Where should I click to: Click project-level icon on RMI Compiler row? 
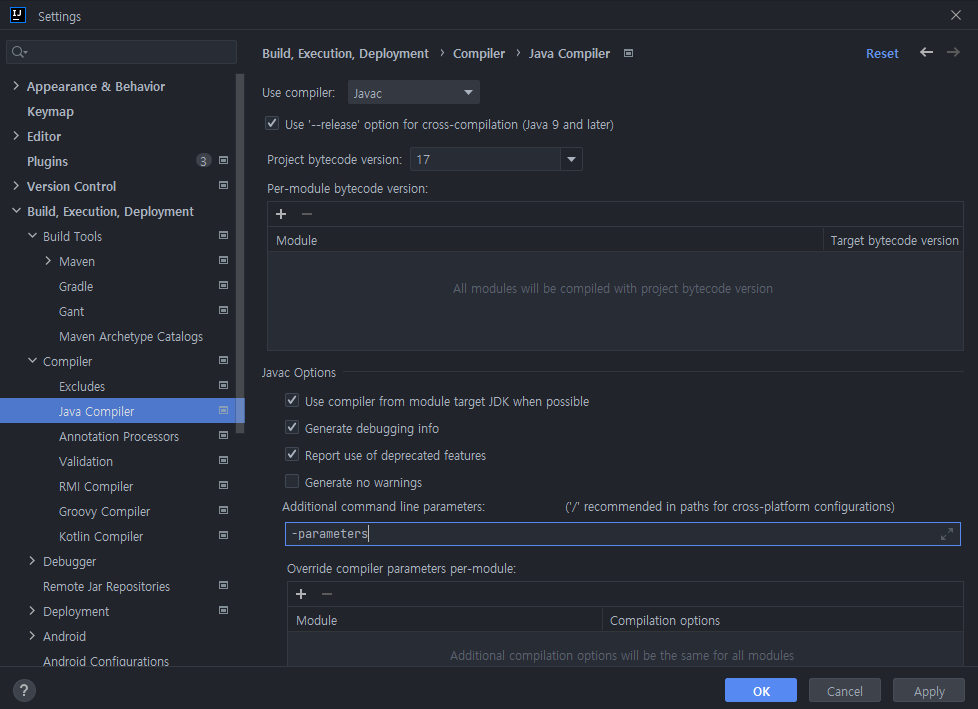coord(223,485)
